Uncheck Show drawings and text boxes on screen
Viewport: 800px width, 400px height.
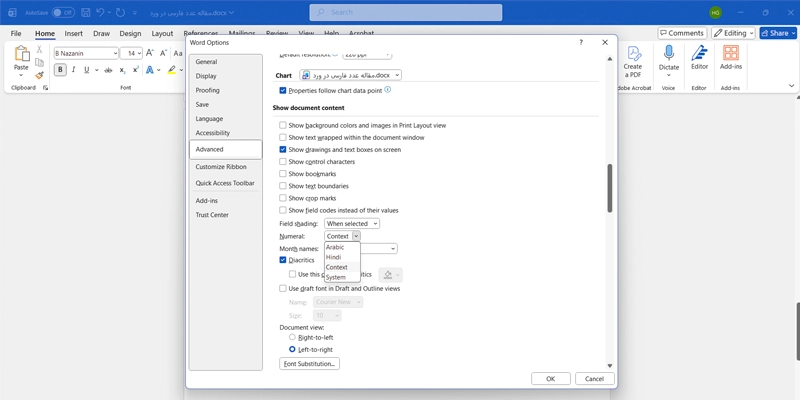pyautogui.click(x=283, y=149)
